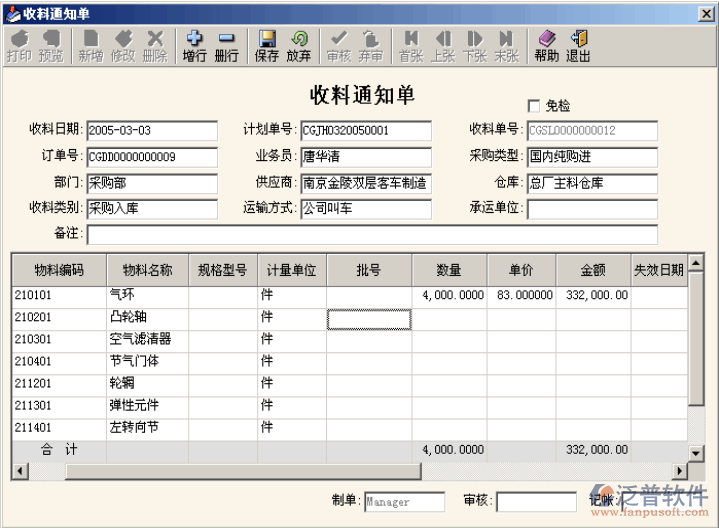The width and height of the screenshot is (719, 528).
Task: Click the 数量 column header
Action: (x=449, y=270)
